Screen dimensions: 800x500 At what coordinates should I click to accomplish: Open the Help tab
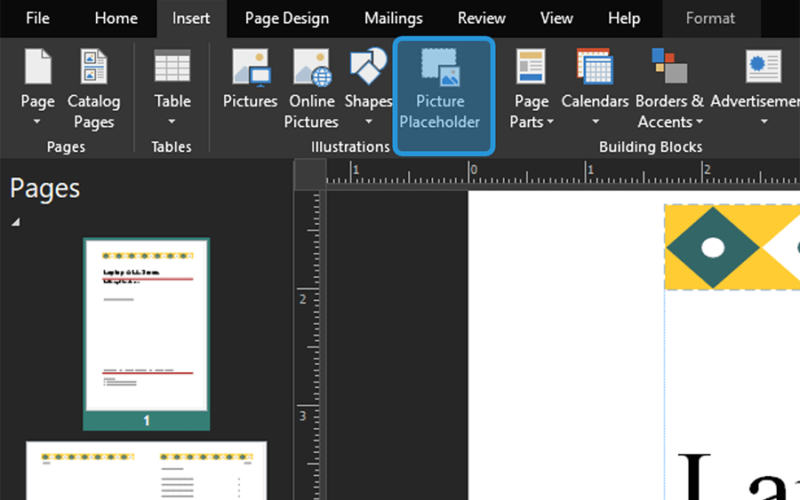[623, 18]
